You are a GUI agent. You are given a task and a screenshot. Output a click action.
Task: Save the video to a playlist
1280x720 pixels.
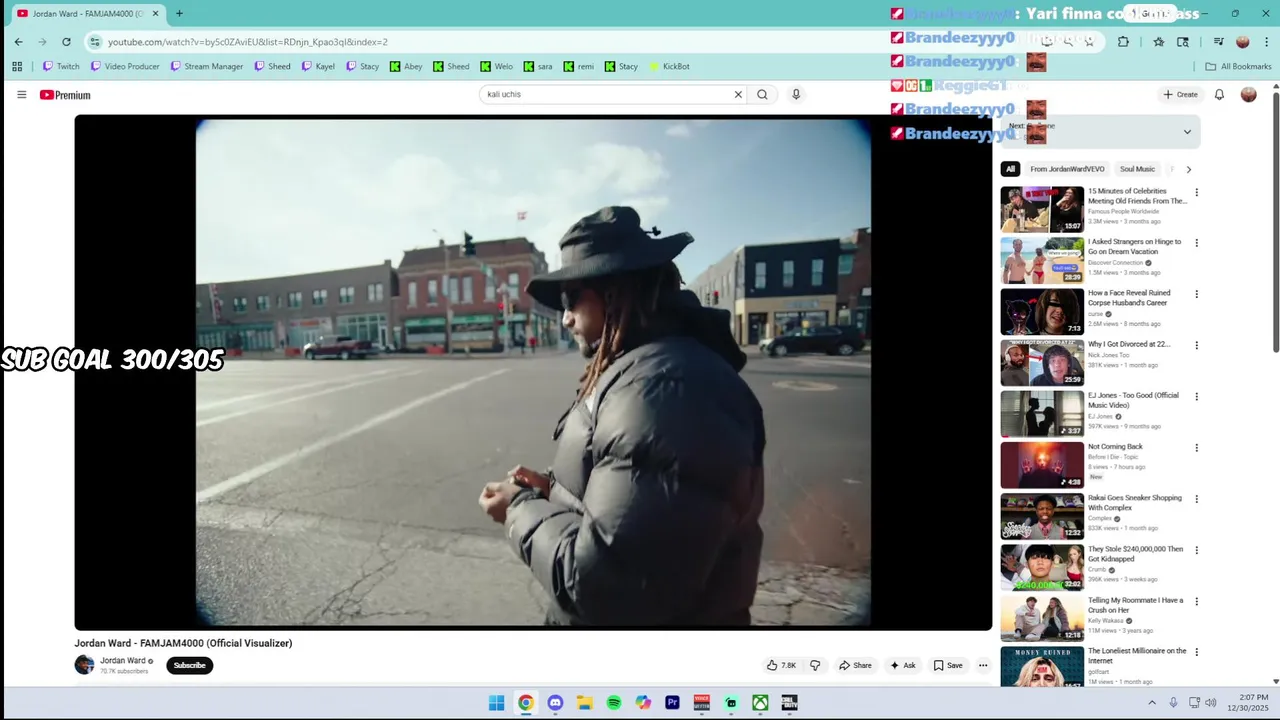click(948, 665)
